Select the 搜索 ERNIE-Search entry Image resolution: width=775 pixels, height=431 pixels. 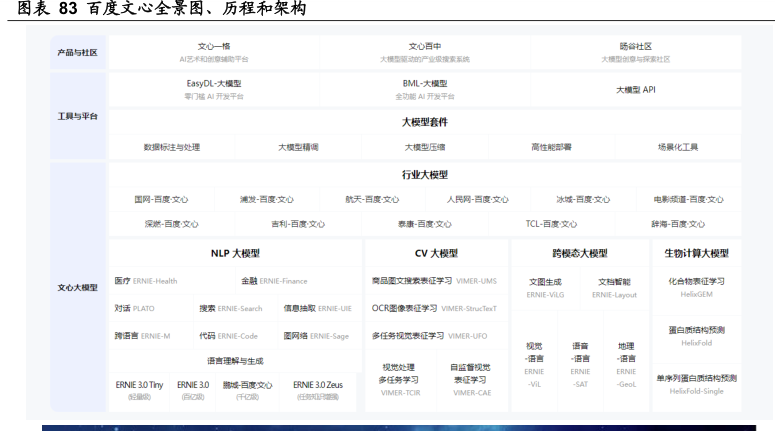pyautogui.click(x=235, y=308)
